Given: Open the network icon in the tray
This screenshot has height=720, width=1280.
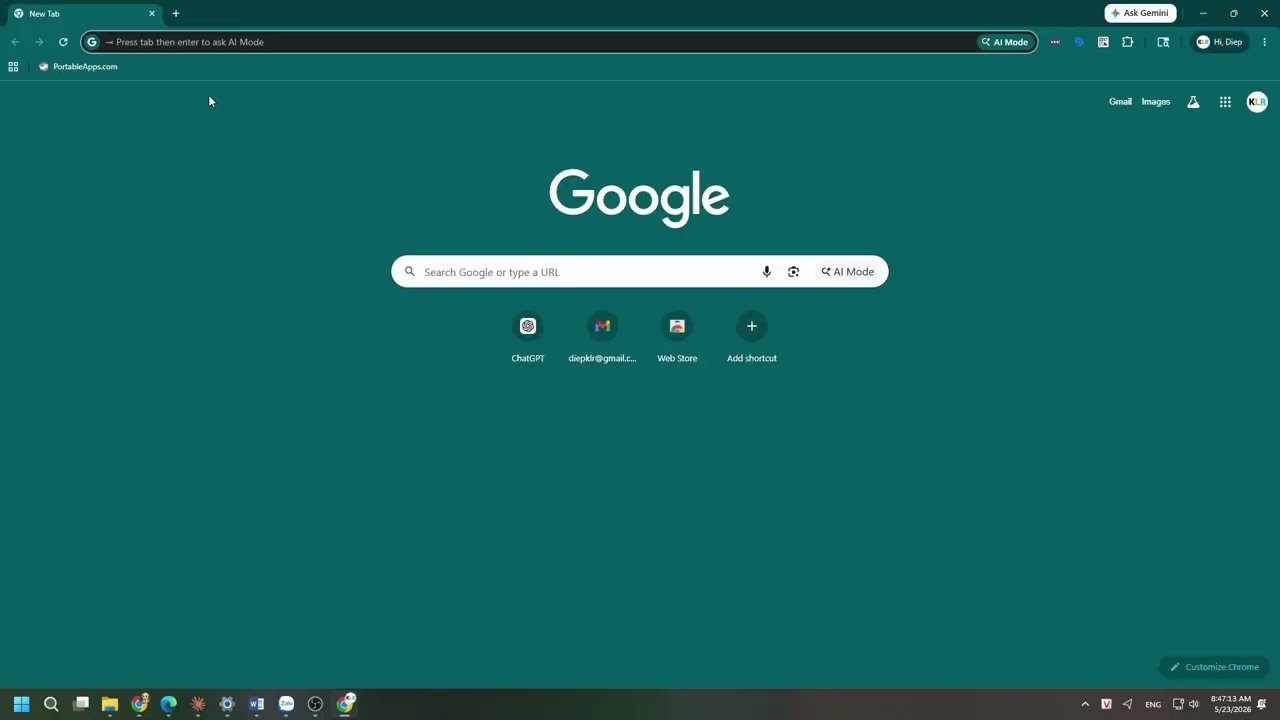Looking at the screenshot, I should coord(1178,704).
